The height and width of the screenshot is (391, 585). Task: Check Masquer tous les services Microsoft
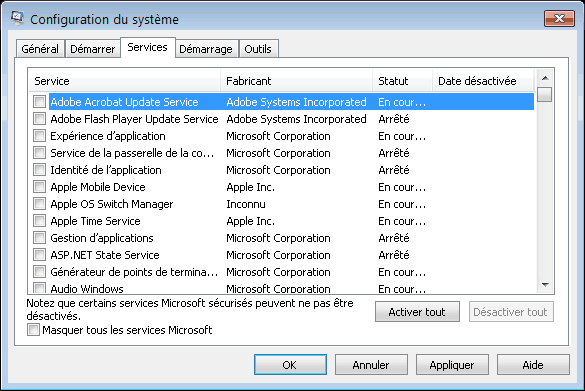coord(33,330)
